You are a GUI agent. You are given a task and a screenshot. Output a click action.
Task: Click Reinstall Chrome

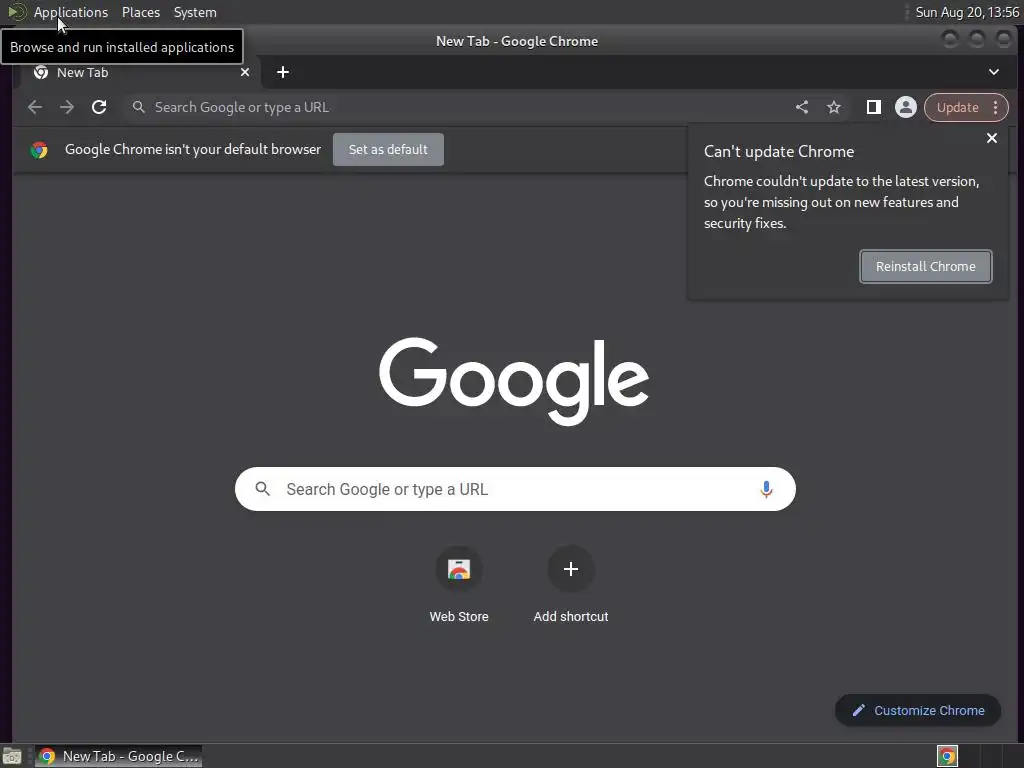[x=925, y=266]
